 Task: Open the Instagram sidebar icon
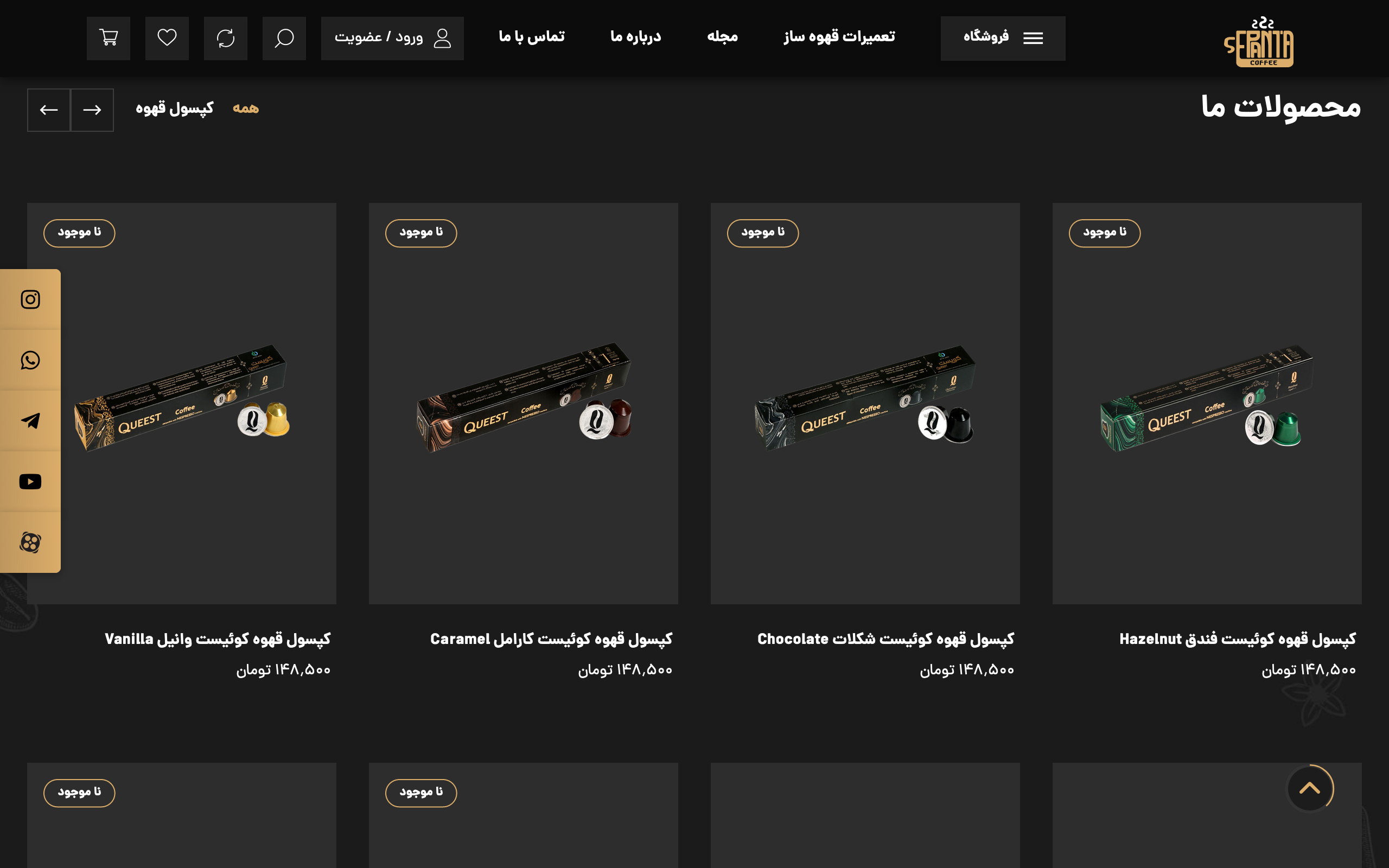[x=30, y=299]
